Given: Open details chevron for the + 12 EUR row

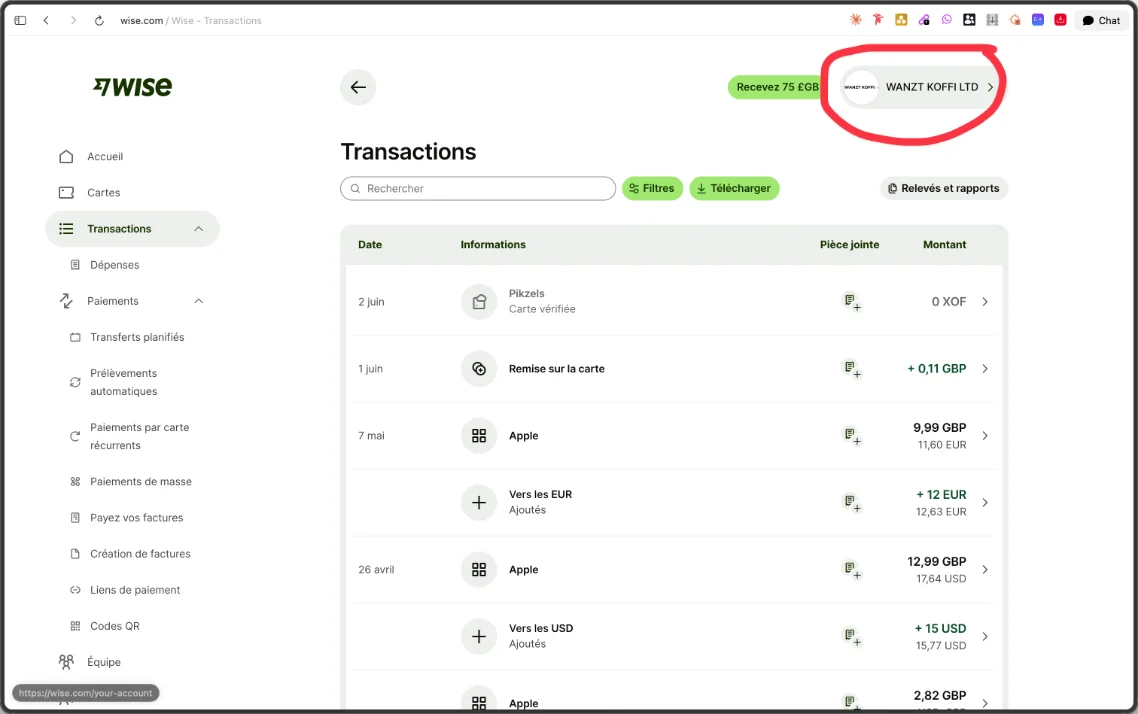Looking at the screenshot, I should pos(985,502).
